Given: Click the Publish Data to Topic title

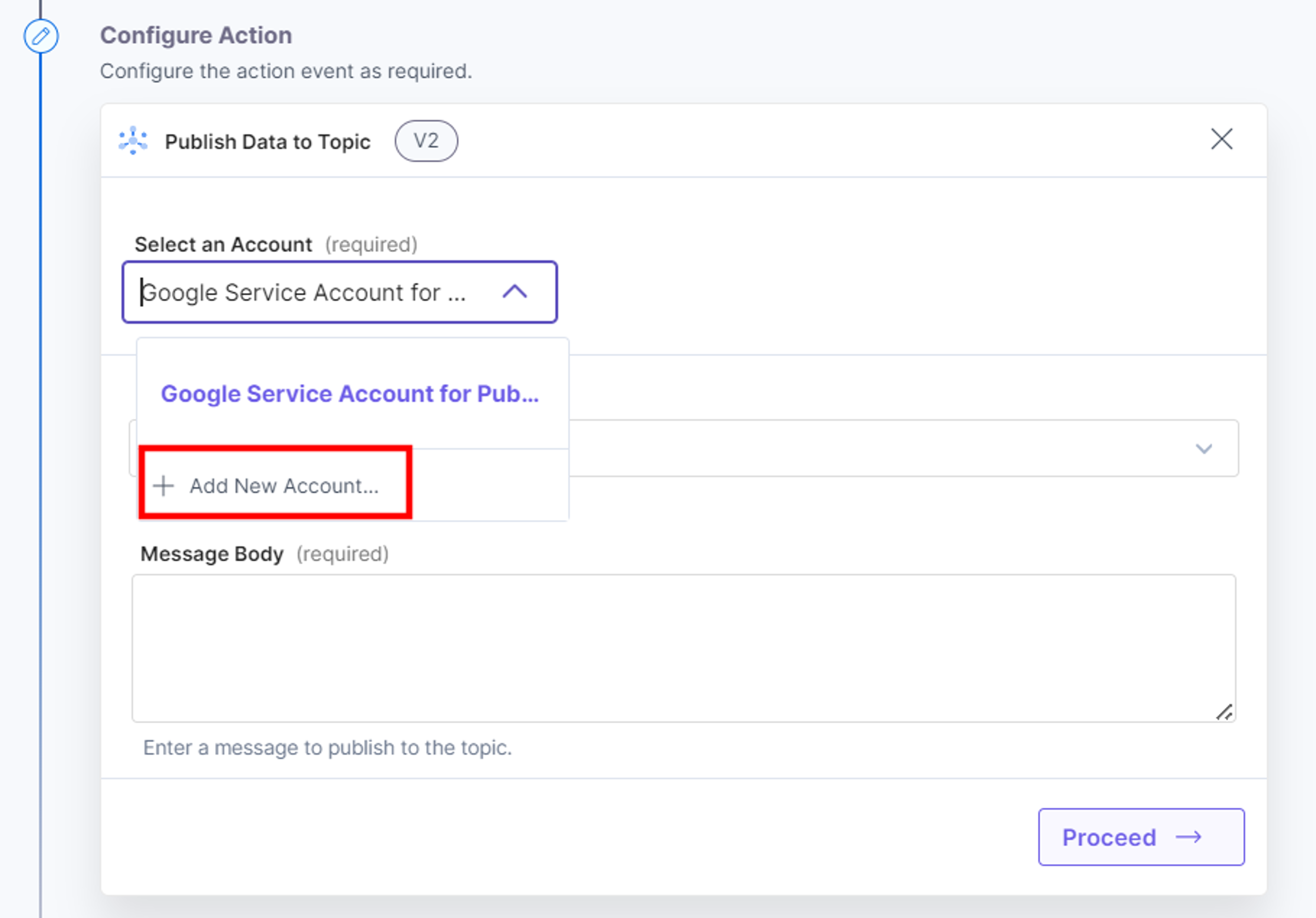Looking at the screenshot, I should (x=268, y=142).
